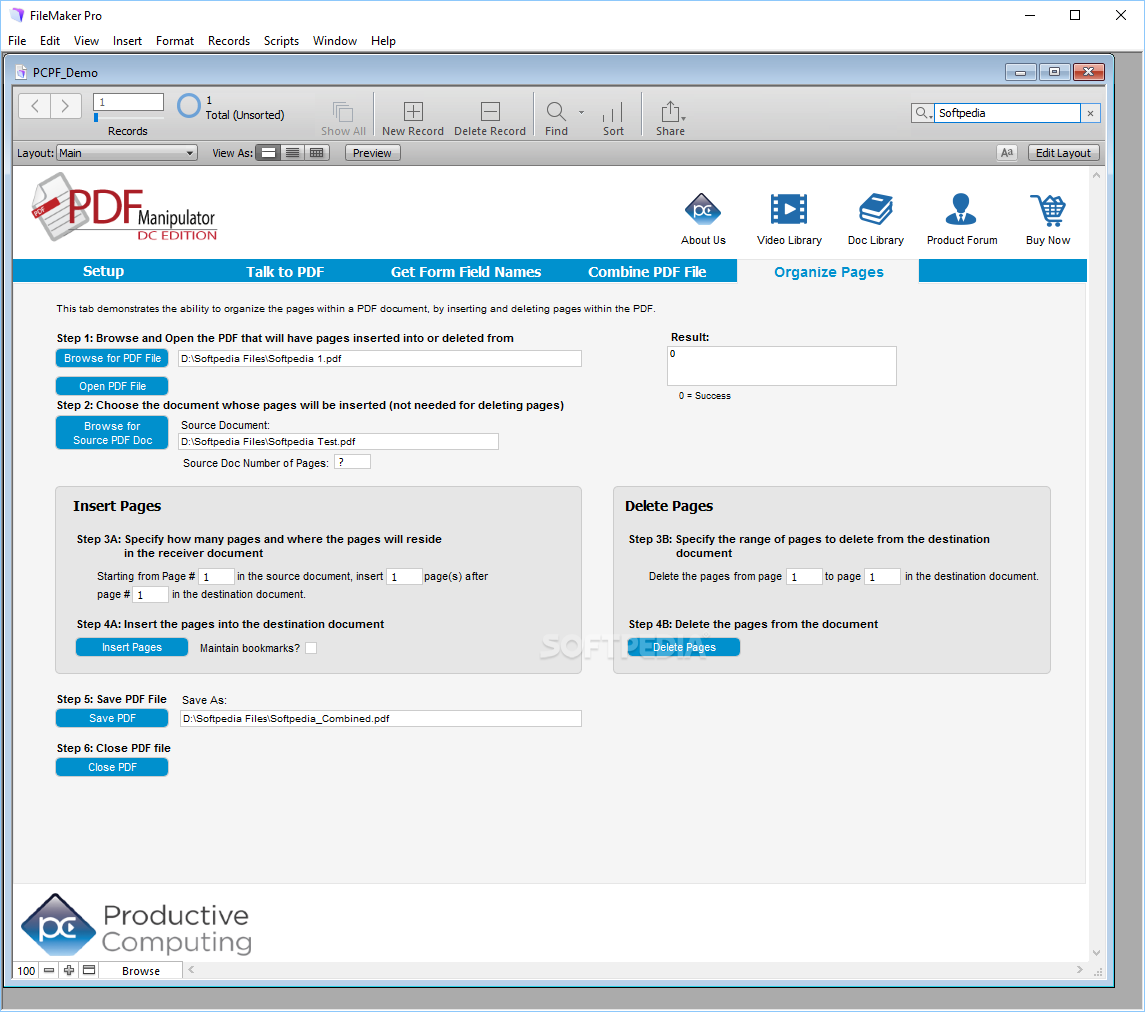Viewport: 1145px width, 1012px height.
Task: Click the zoom level 100 box
Action: point(26,970)
